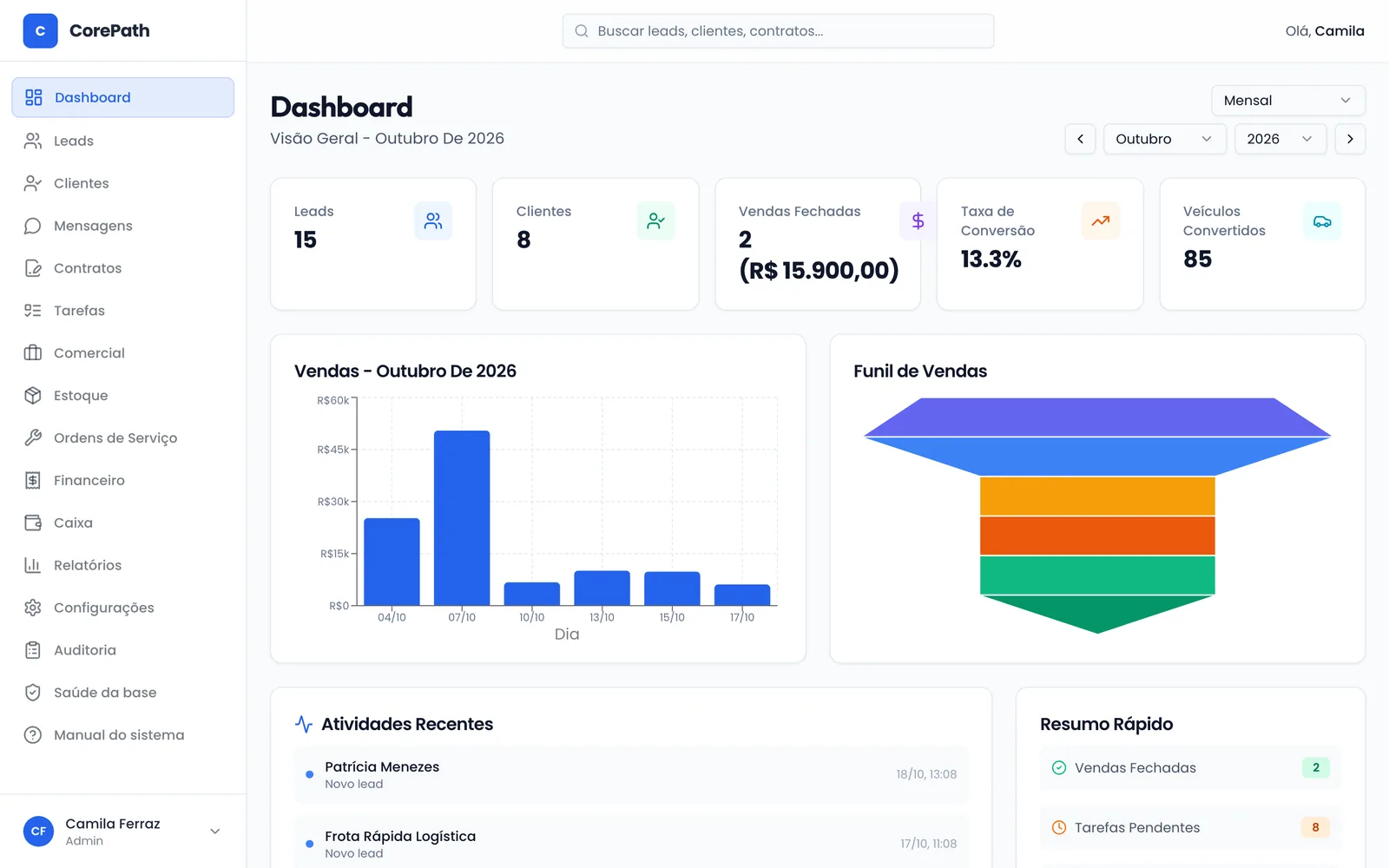Click the Taxa de Conversão trend icon
The image size is (1389, 868).
coord(1101,221)
